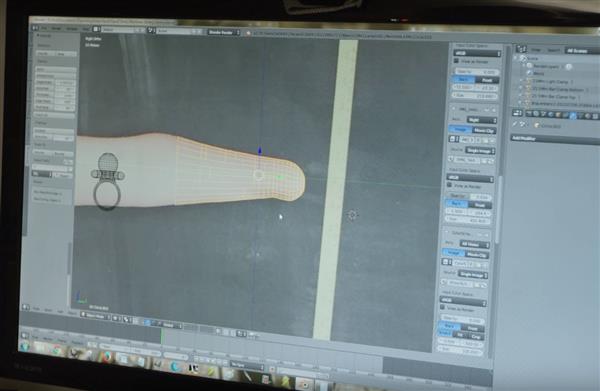
Task: Open the Object Mode selector dropdown
Action: (x=95, y=316)
